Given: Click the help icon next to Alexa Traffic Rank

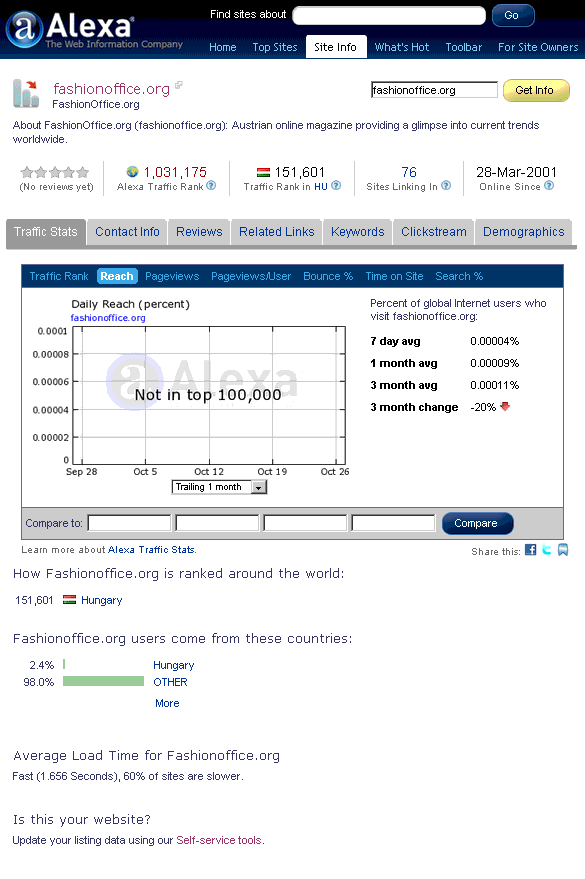Looking at the screenshot, I should click(x=211, y=186).
